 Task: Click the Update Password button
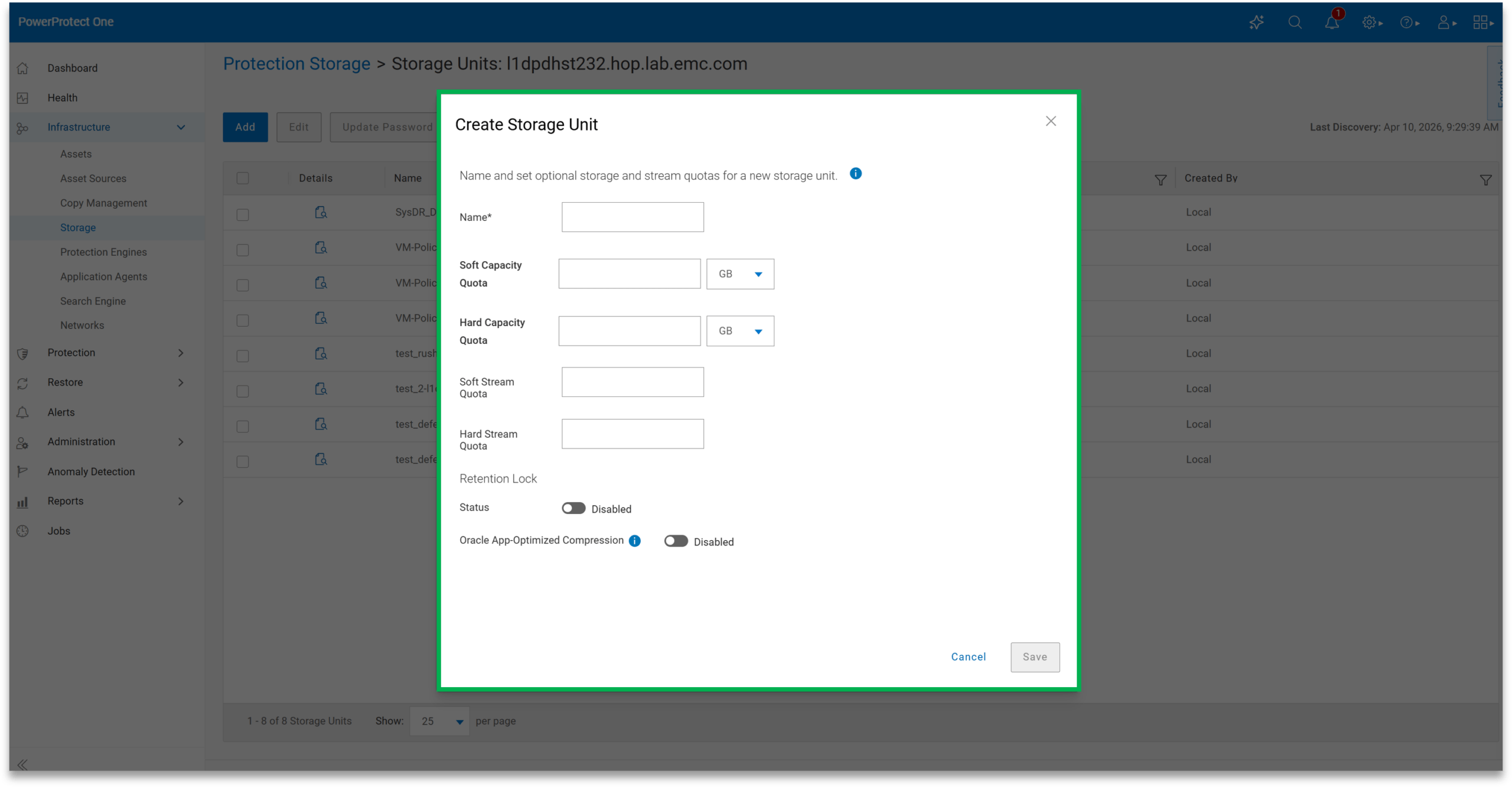384,127
